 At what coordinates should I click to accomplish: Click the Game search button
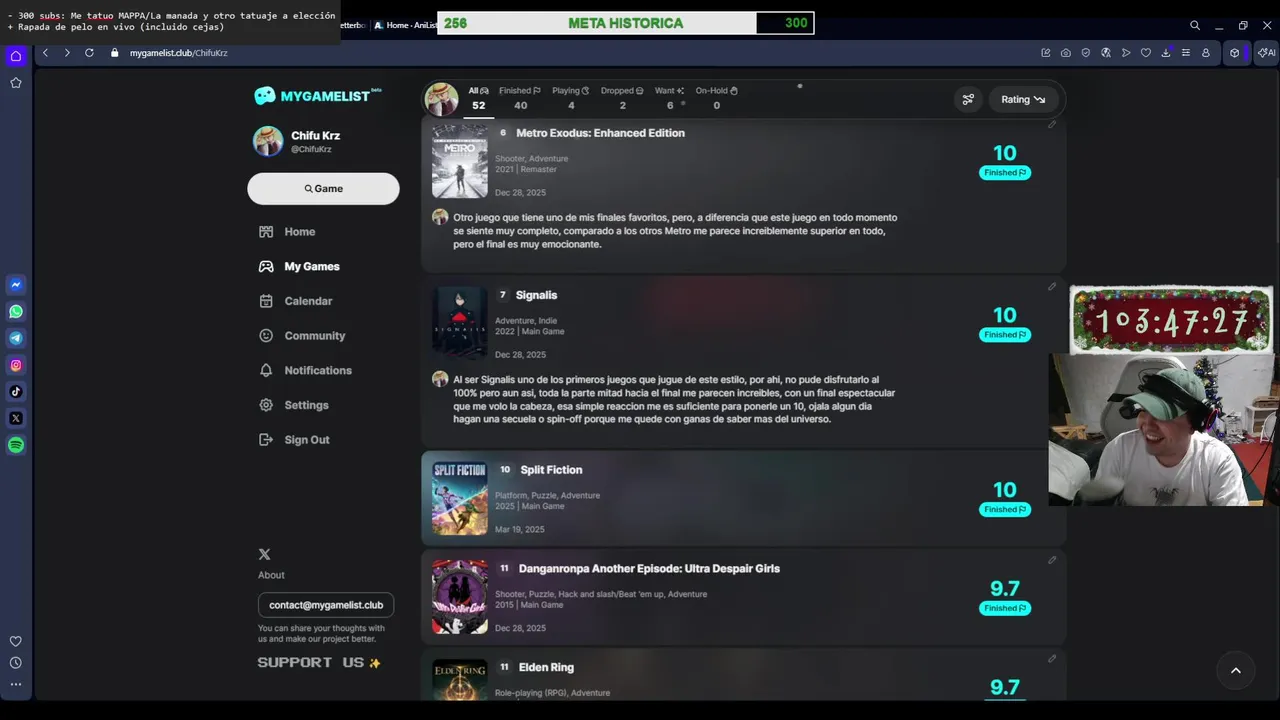pos(323,189)
